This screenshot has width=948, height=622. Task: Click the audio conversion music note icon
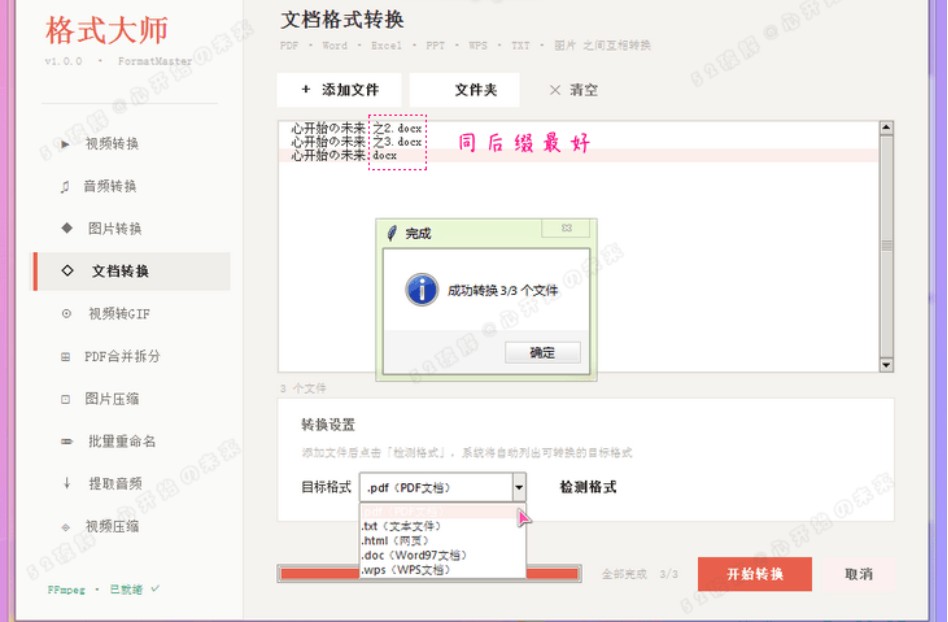click(x=65, y=187)
